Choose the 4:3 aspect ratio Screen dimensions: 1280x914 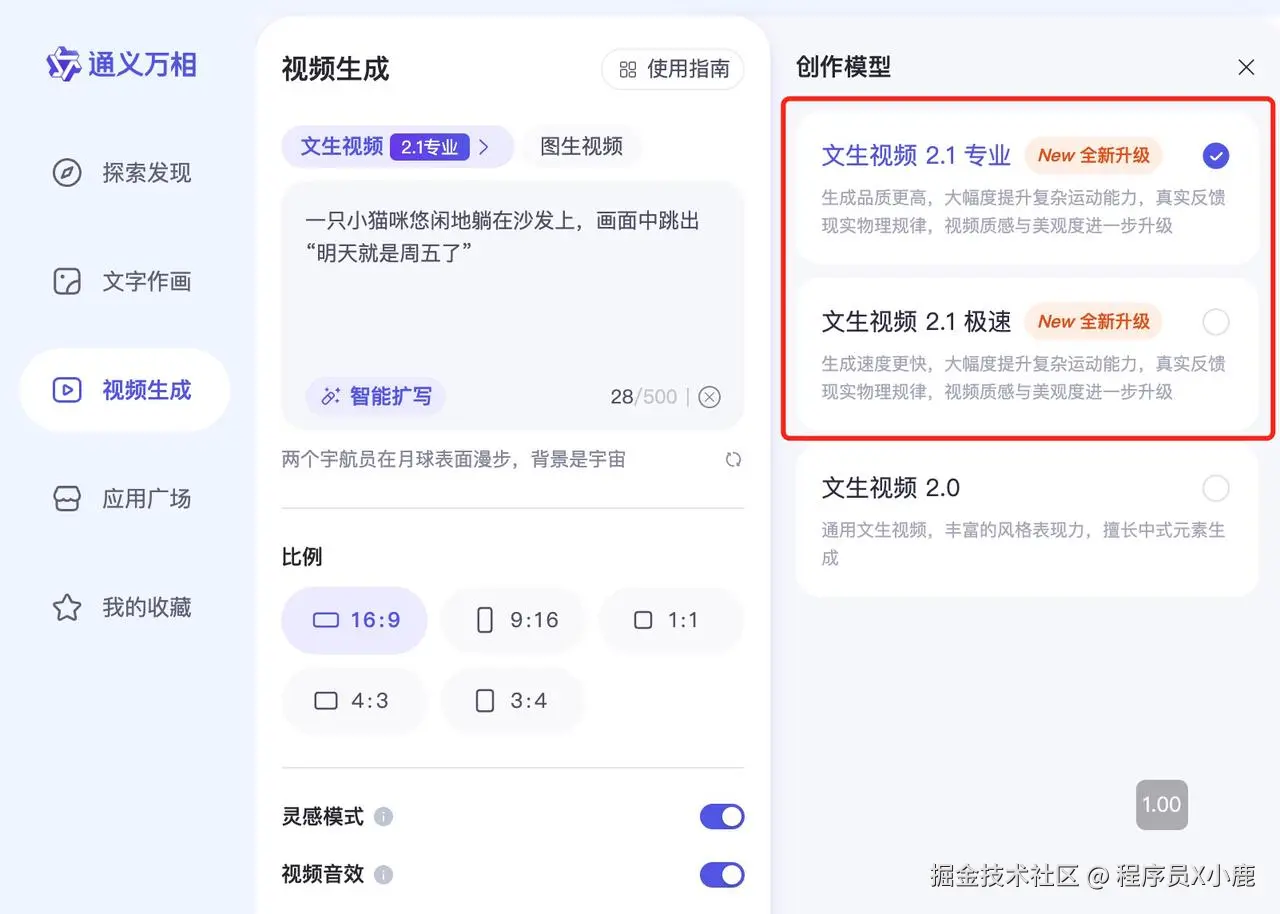click(x=355, y=701)
